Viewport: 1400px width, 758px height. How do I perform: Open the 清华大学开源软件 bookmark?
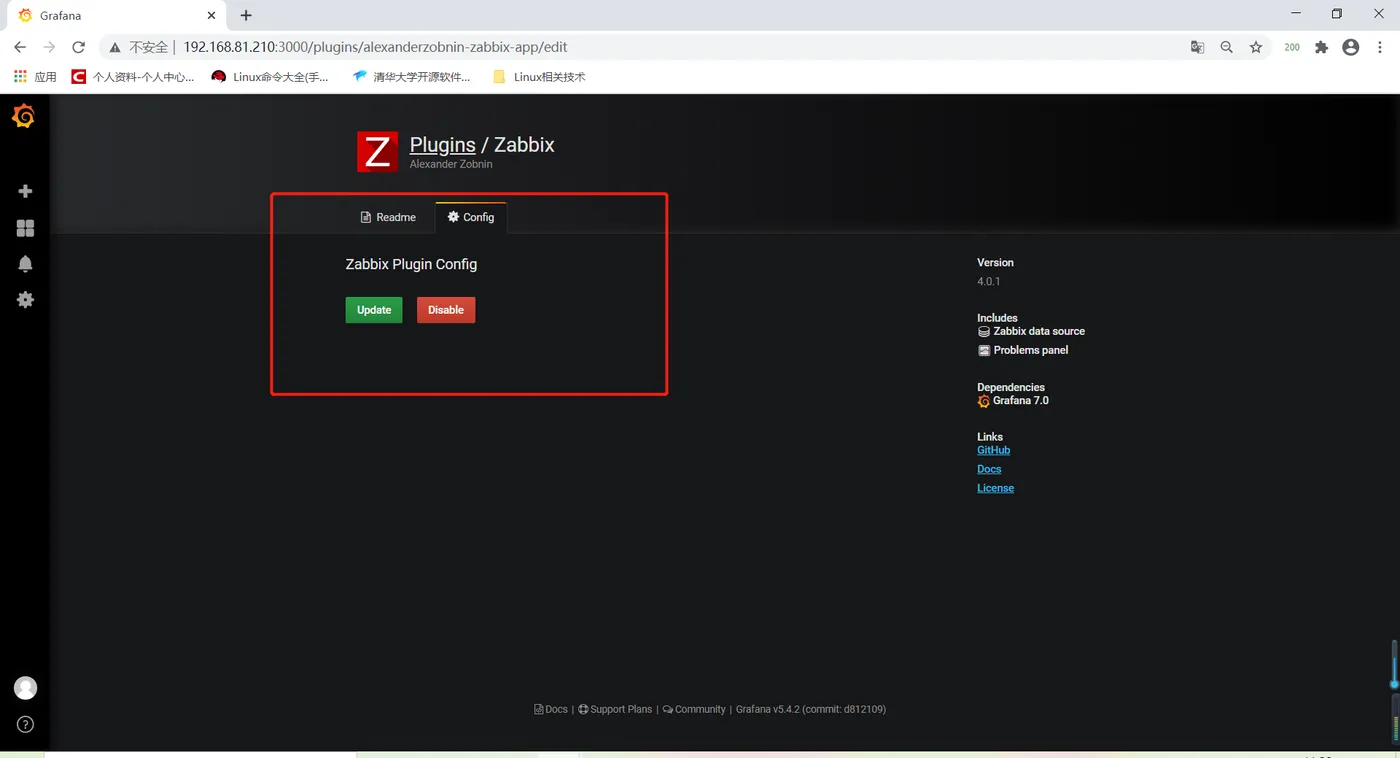pyautogui.click(x=411, y=76)
